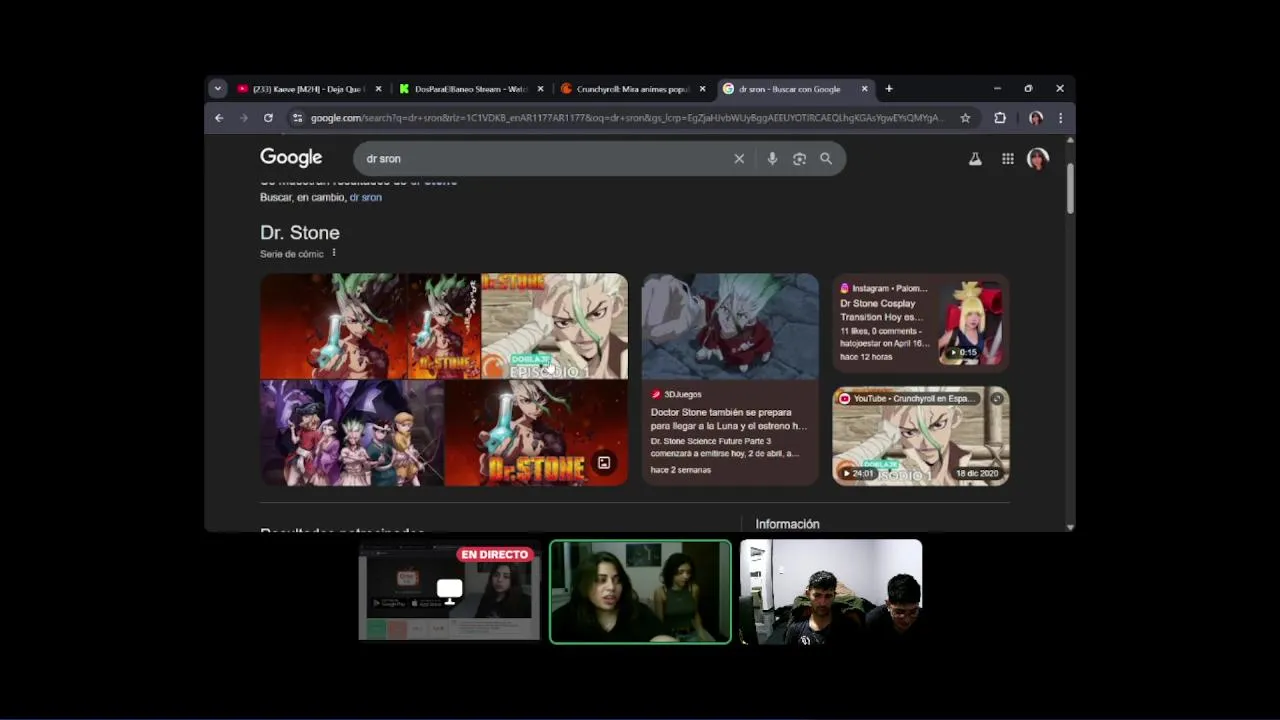Screen dimensions: 1280x720
Task: Close the DosParaElBaneo Stream tab
Action: point(540,89)
